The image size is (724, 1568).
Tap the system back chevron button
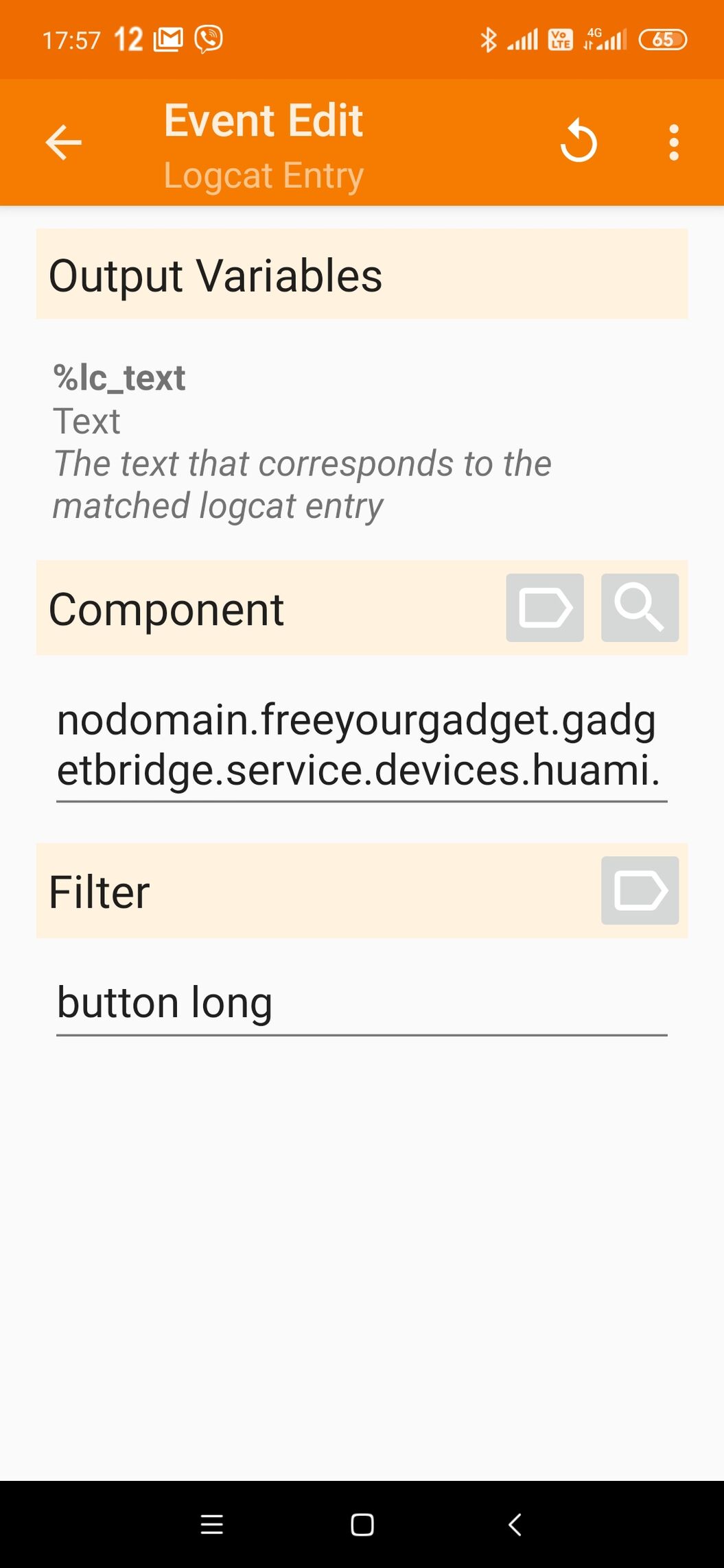515,1524
